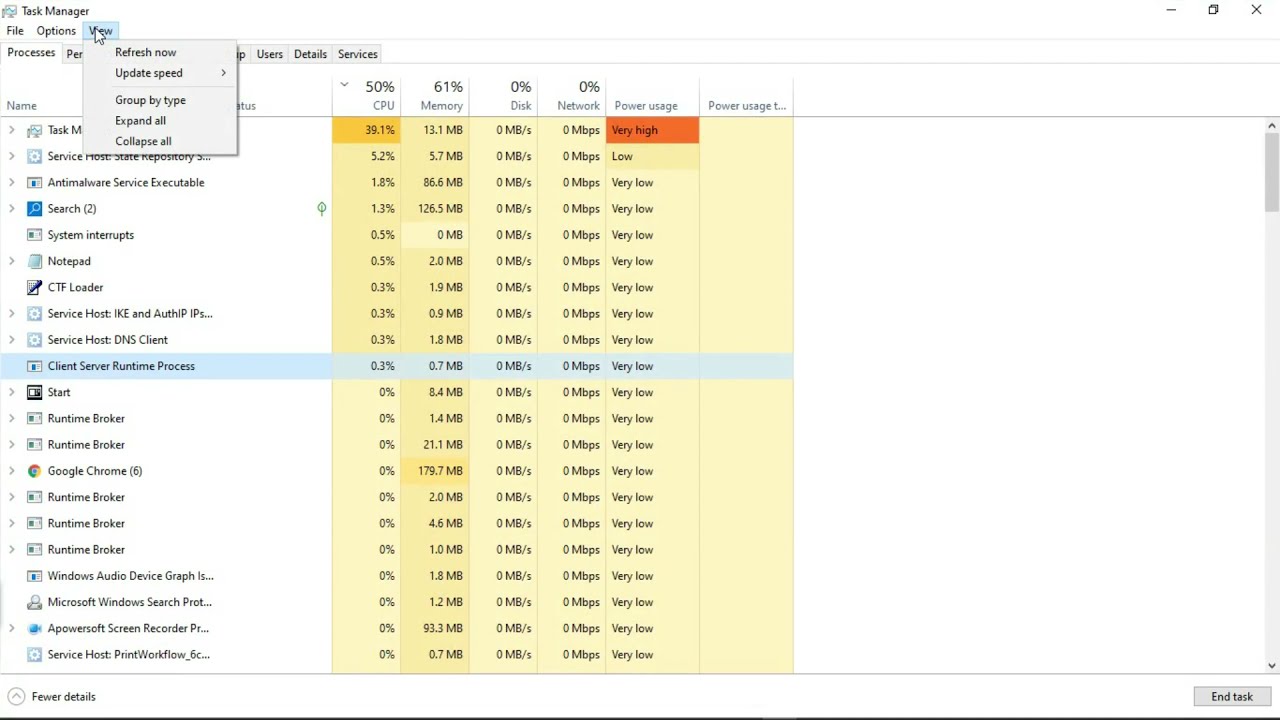This screenshot has height=720, width=1280.
Task: Expand the Search (2) process group
Action: click(x=12, y=209)
